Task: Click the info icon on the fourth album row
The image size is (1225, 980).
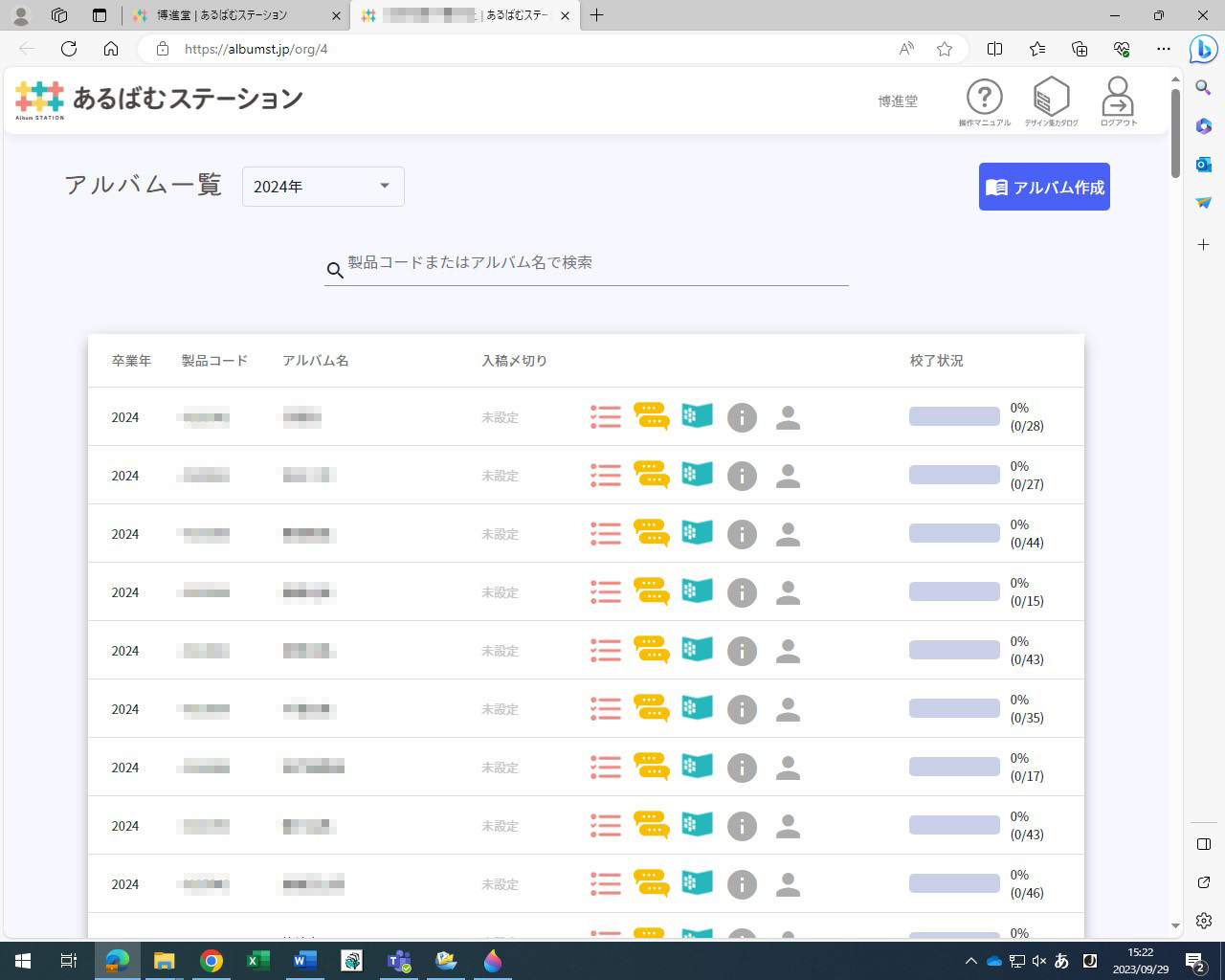Action: coord(742,591)
